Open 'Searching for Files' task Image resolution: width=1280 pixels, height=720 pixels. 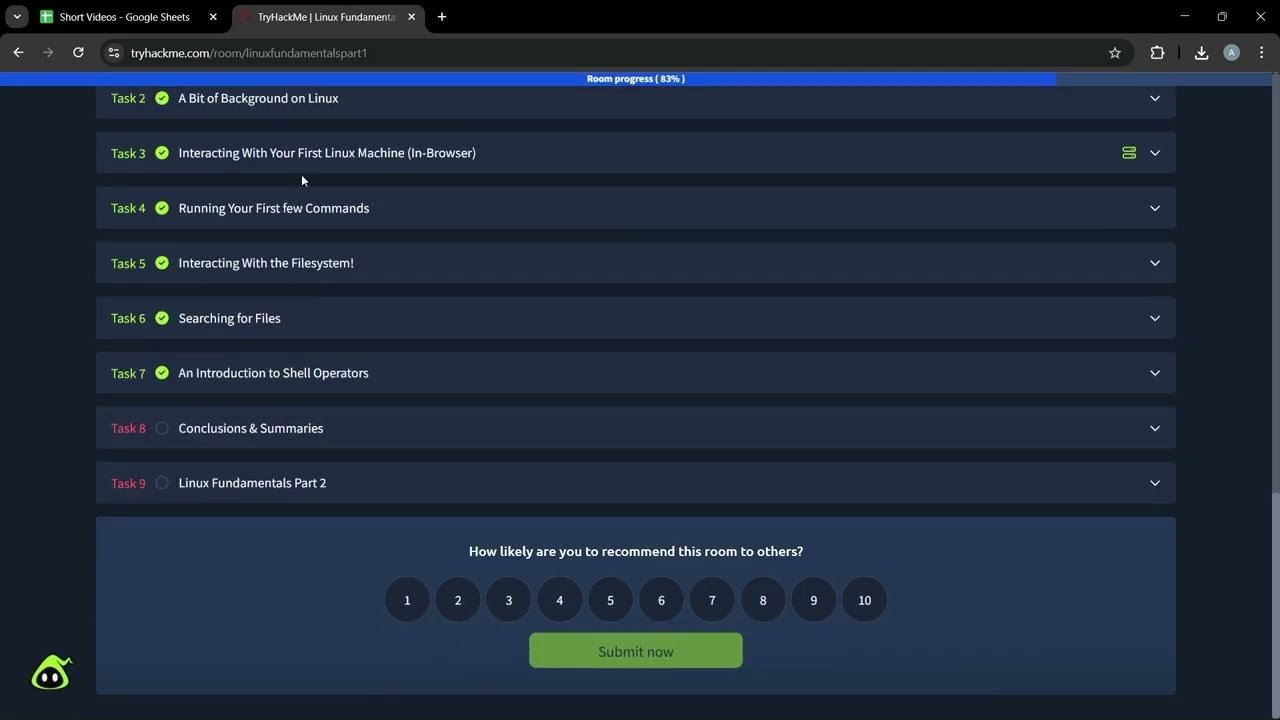pos(230,318)
